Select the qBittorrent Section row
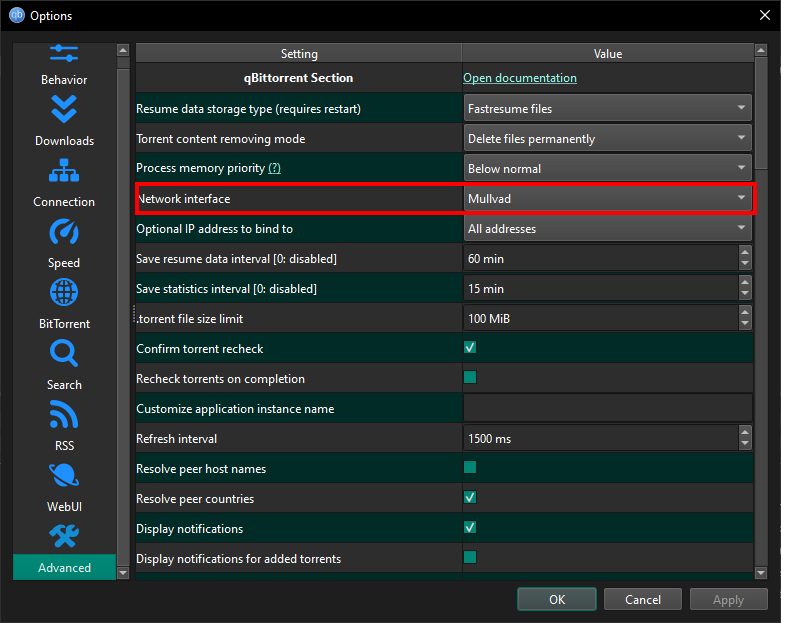800x623 pixels. click(x=298, y=78)
